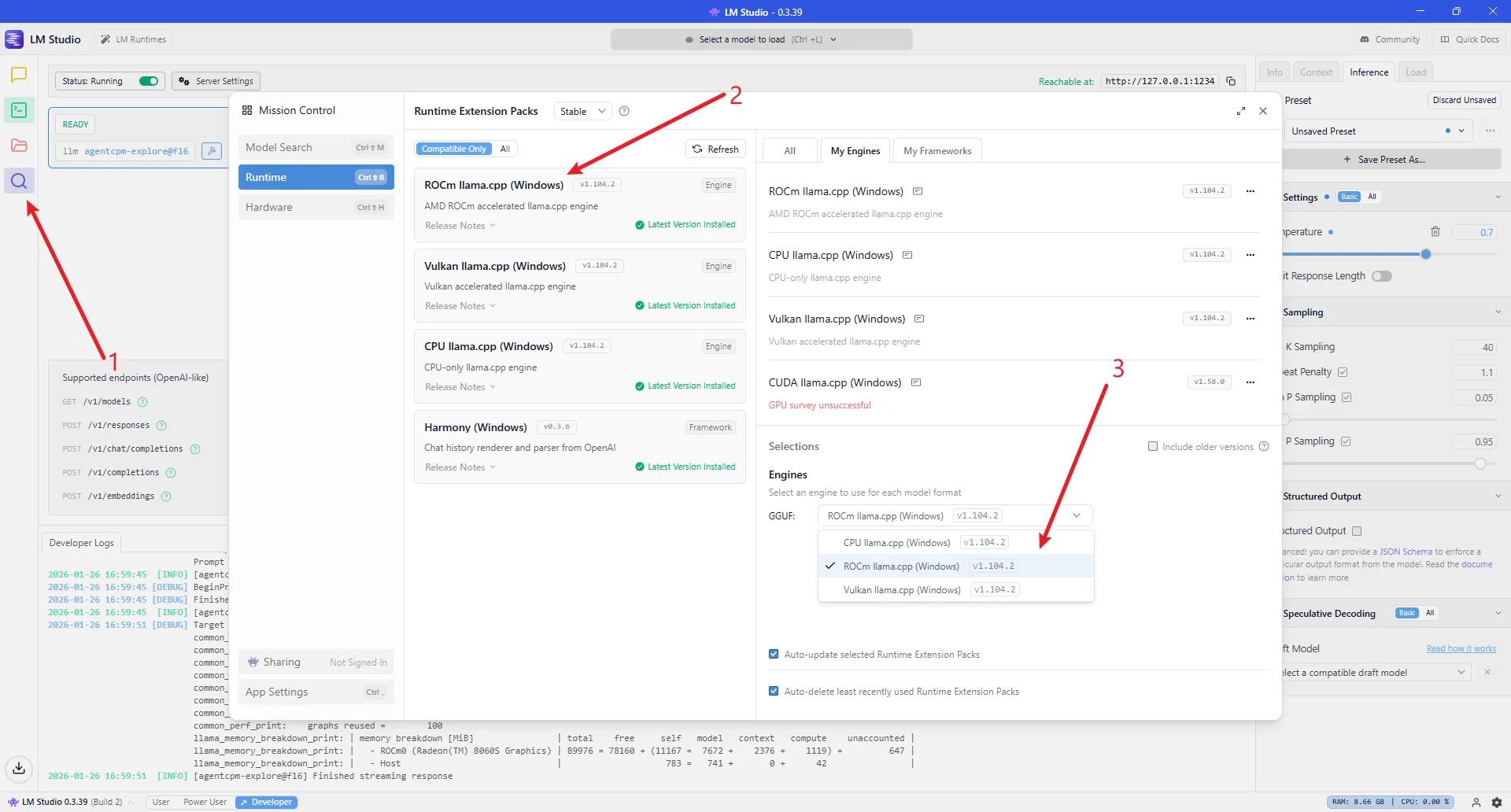
Task: Open the more-options menu for Vulkan llama.cpp engine
Action: click(x=1251, y=319)
